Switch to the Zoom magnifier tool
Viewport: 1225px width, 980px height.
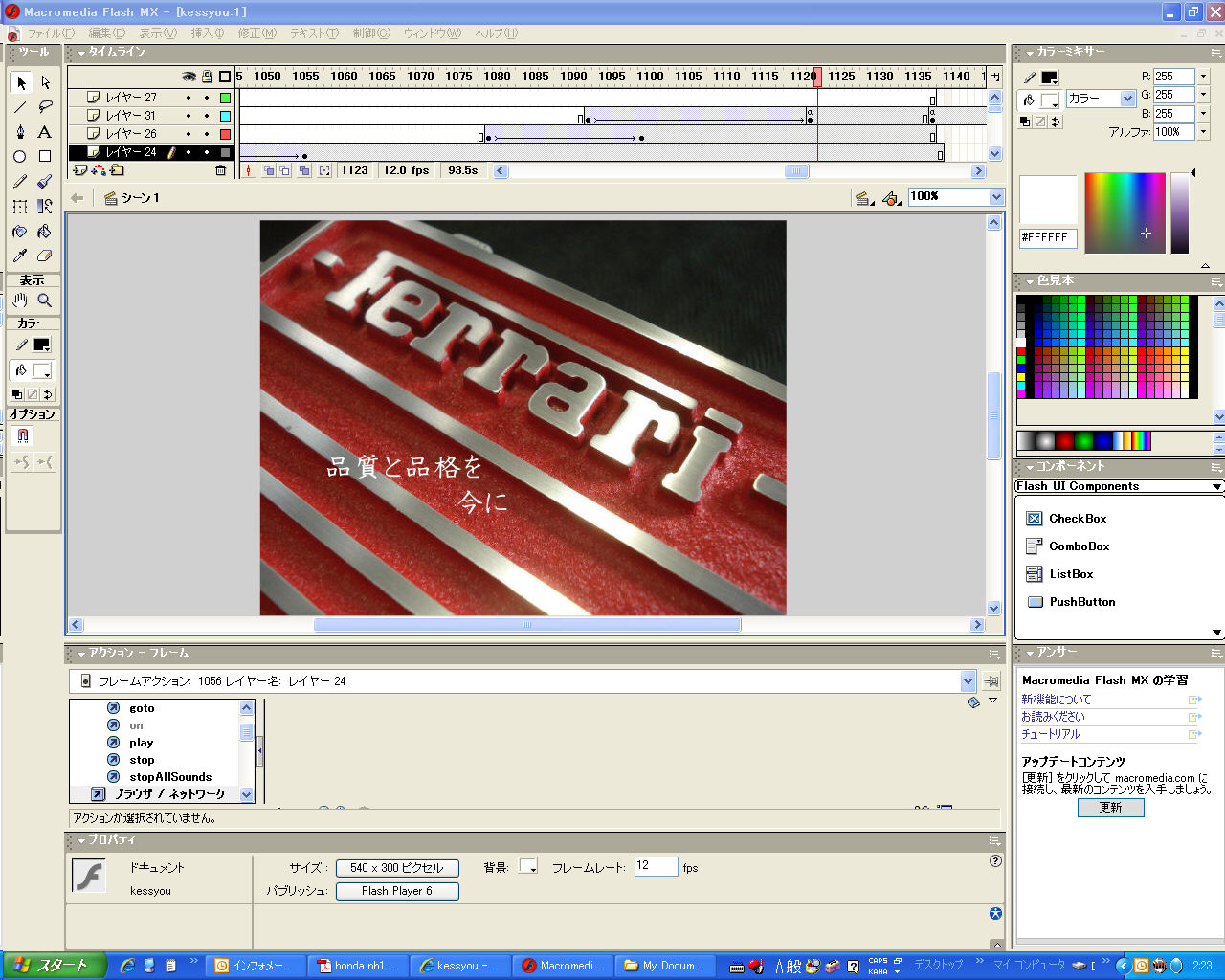tap(45, 301)
